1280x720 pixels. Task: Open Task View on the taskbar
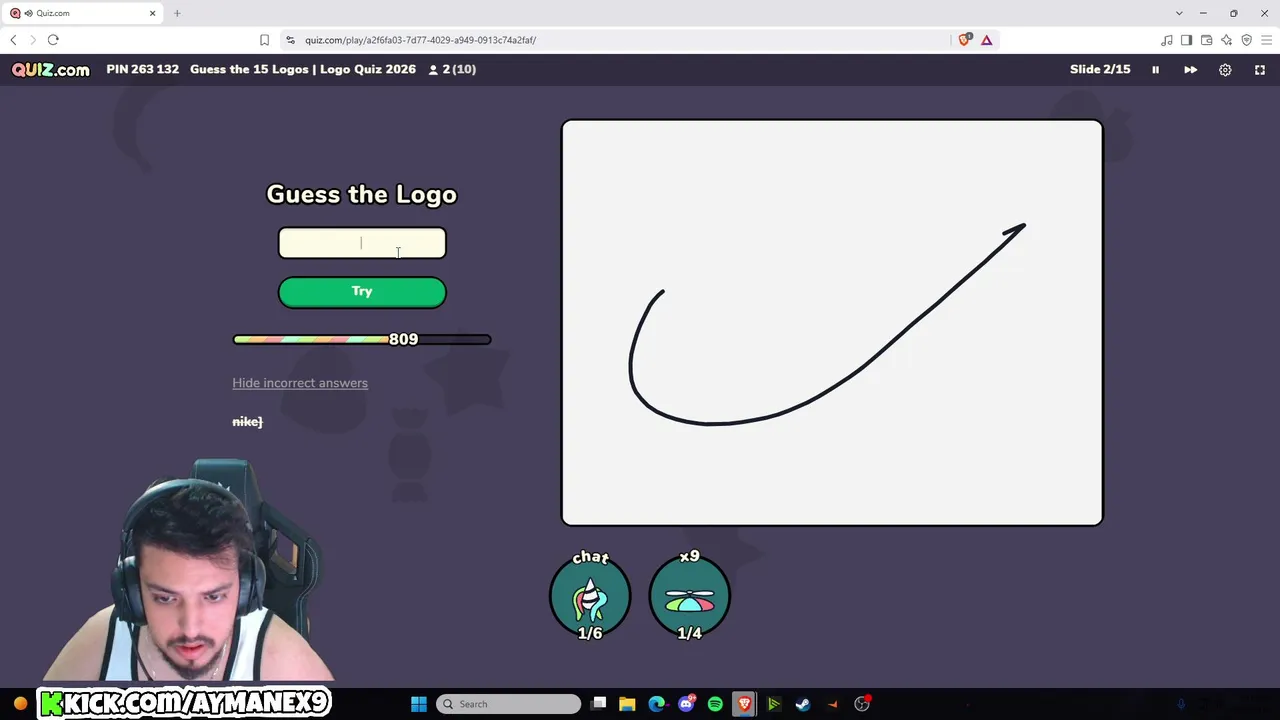click(x=598, y=704)
